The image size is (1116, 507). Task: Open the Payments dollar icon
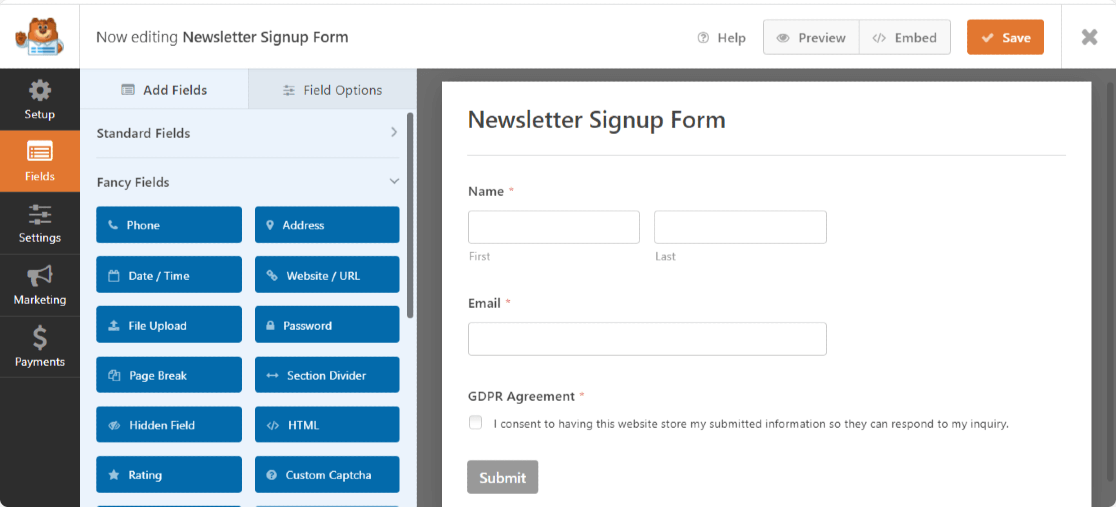coord(40,338)
